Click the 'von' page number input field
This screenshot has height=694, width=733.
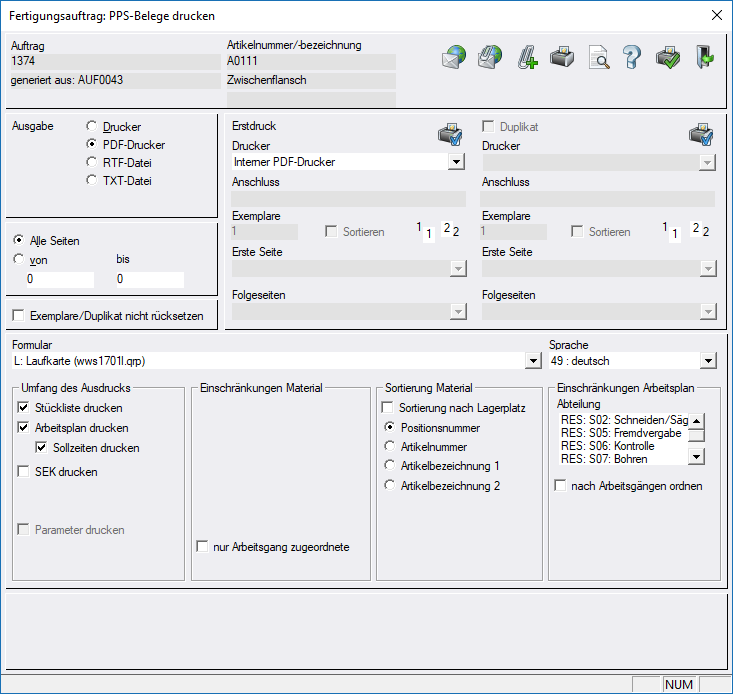pos(59,279)
